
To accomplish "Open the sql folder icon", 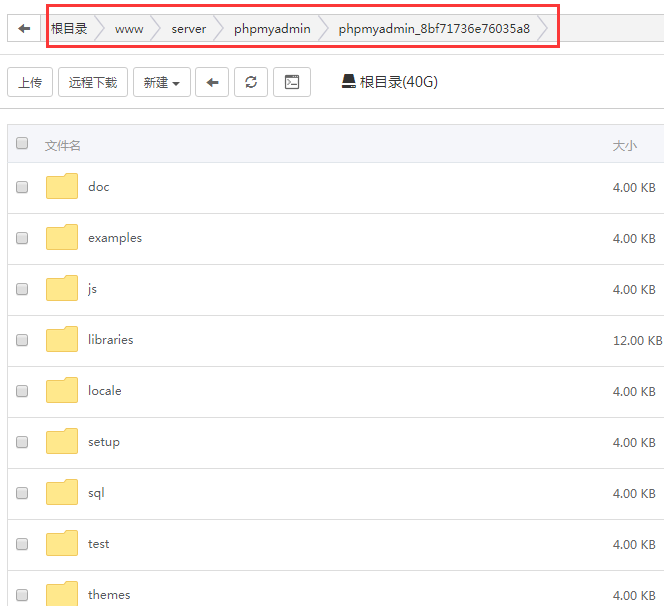I will [x=62, y=492].
